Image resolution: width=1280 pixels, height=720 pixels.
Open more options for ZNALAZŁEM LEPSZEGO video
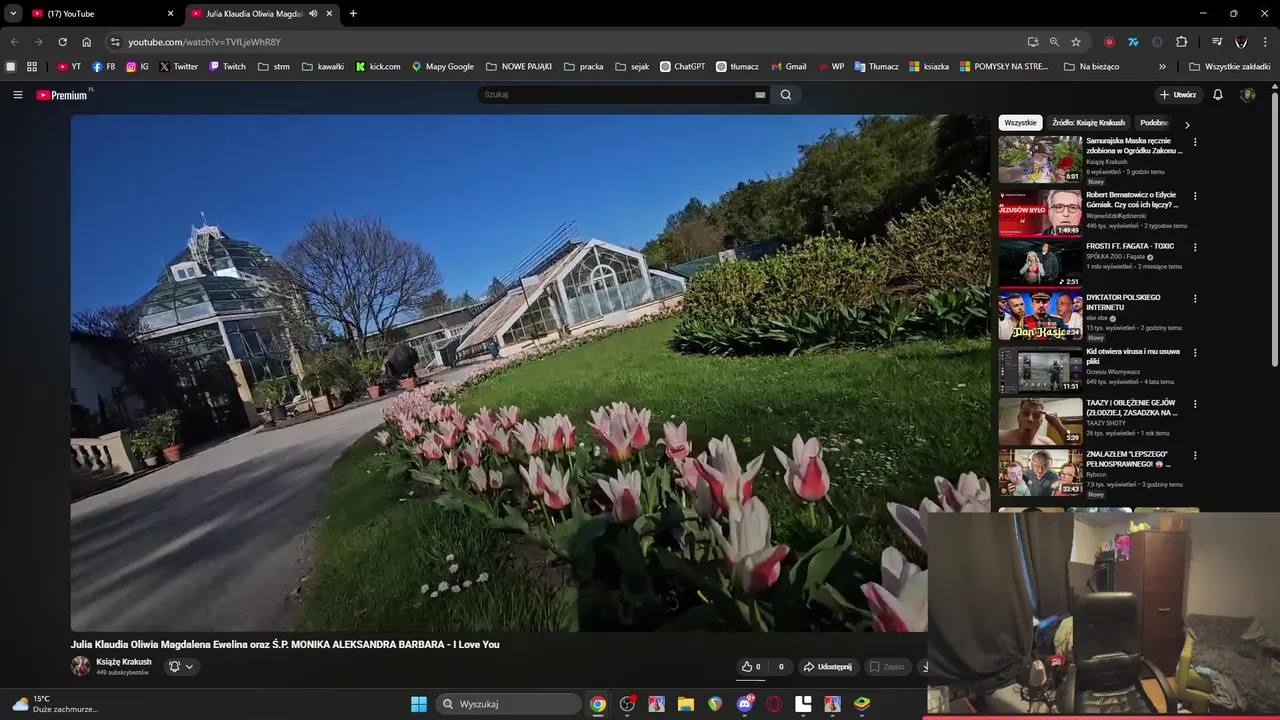coord(1194,455)
